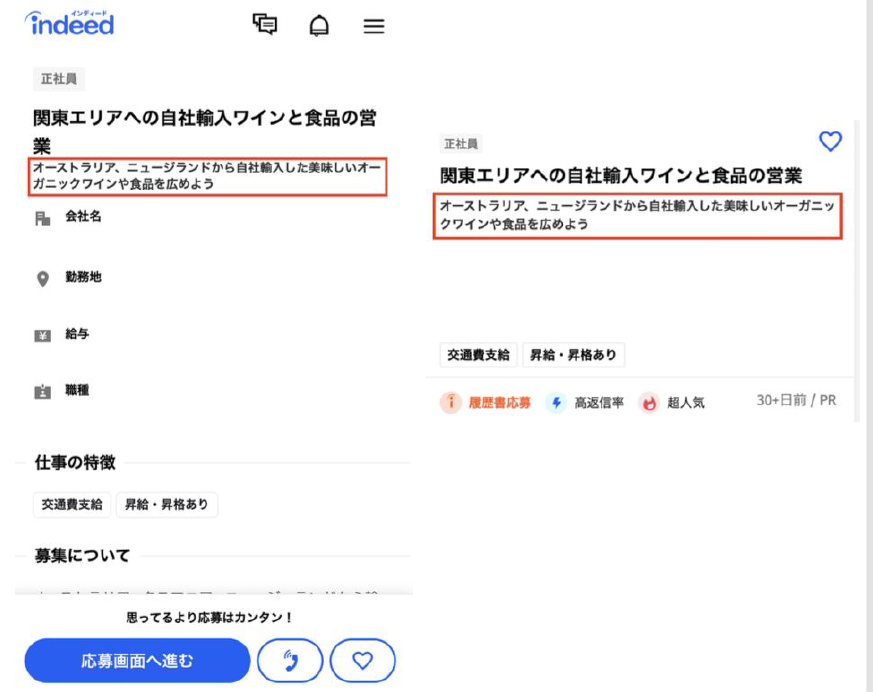Viewport: 873px width, 692px height.
Task: Click the job type badge icon beside 職種
Action: [x=43, y=392]
